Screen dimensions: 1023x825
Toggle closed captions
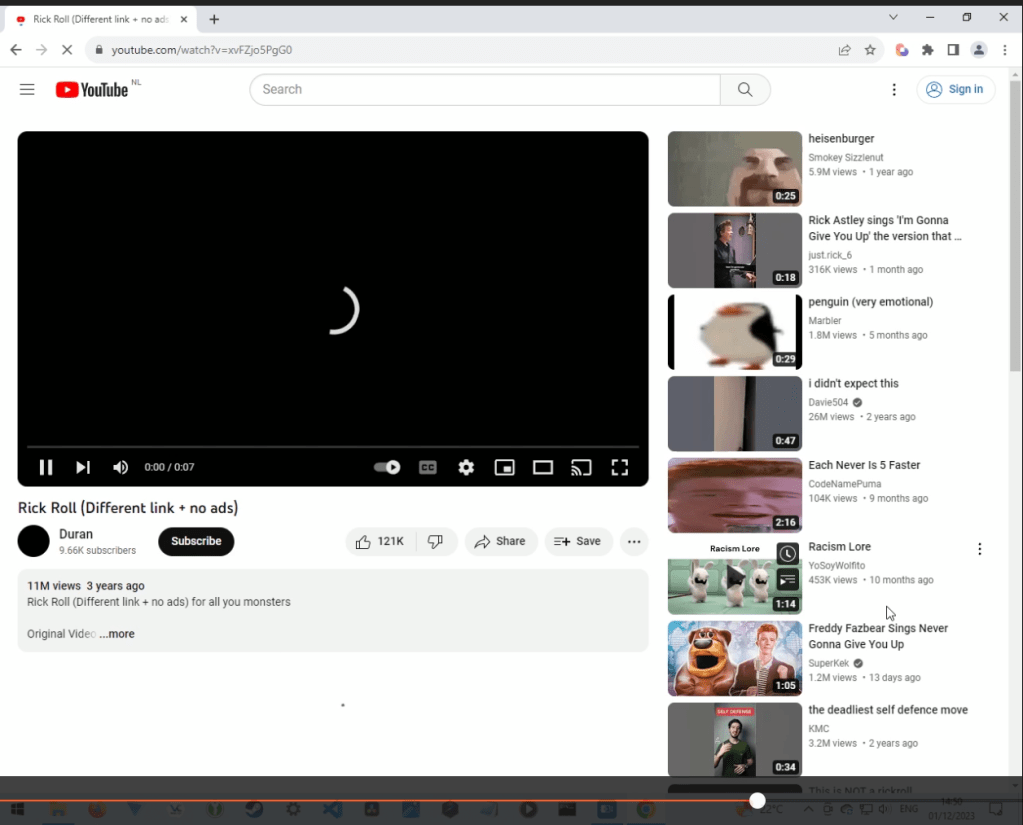tap(428, 467)
